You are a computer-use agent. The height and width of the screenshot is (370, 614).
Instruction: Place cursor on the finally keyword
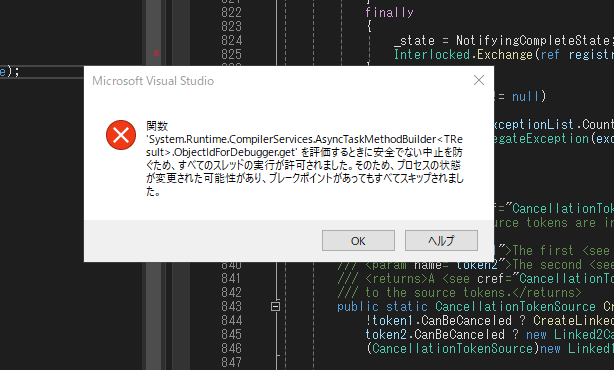coord(389,13)
